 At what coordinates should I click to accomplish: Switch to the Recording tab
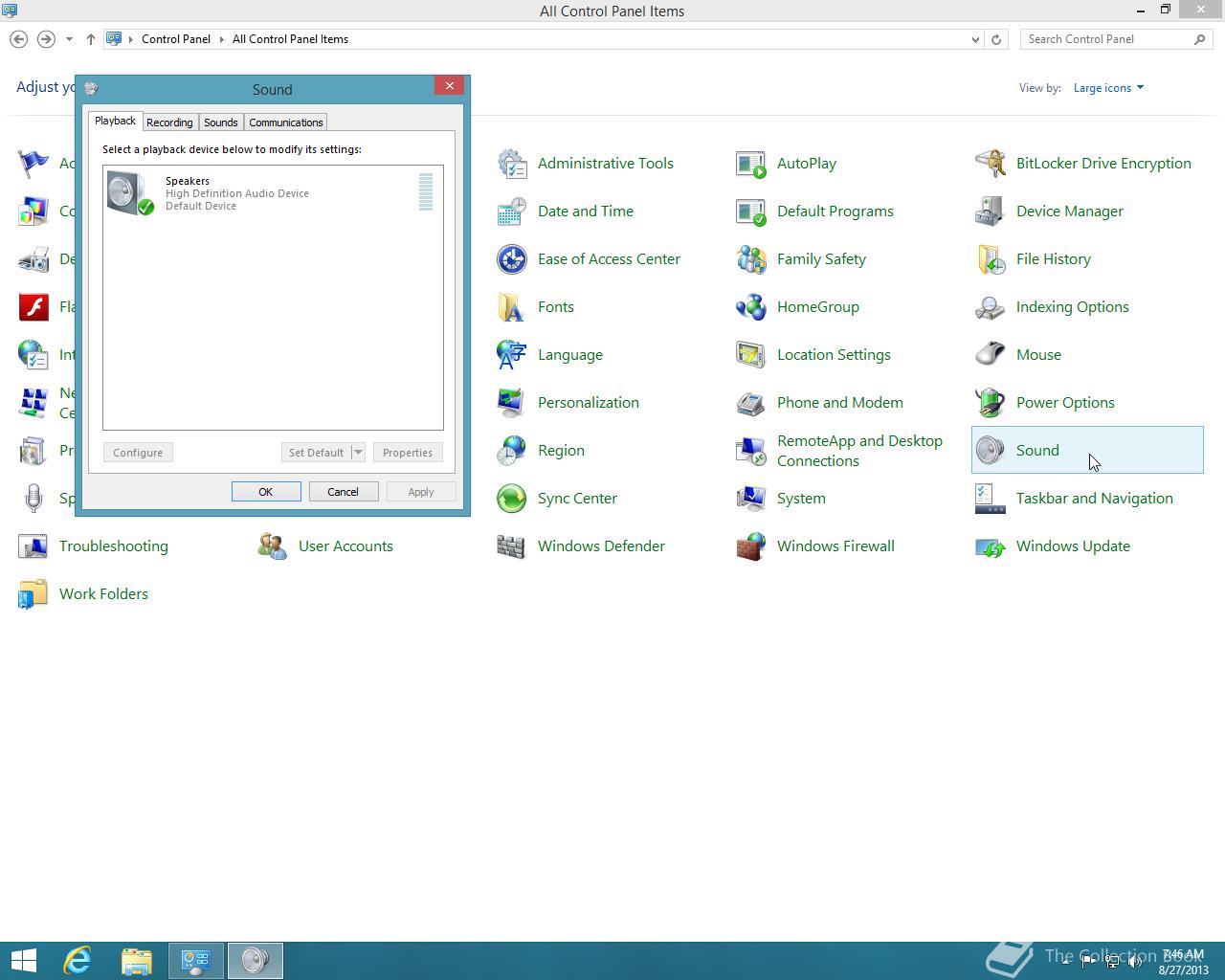(x=169, y=122)
